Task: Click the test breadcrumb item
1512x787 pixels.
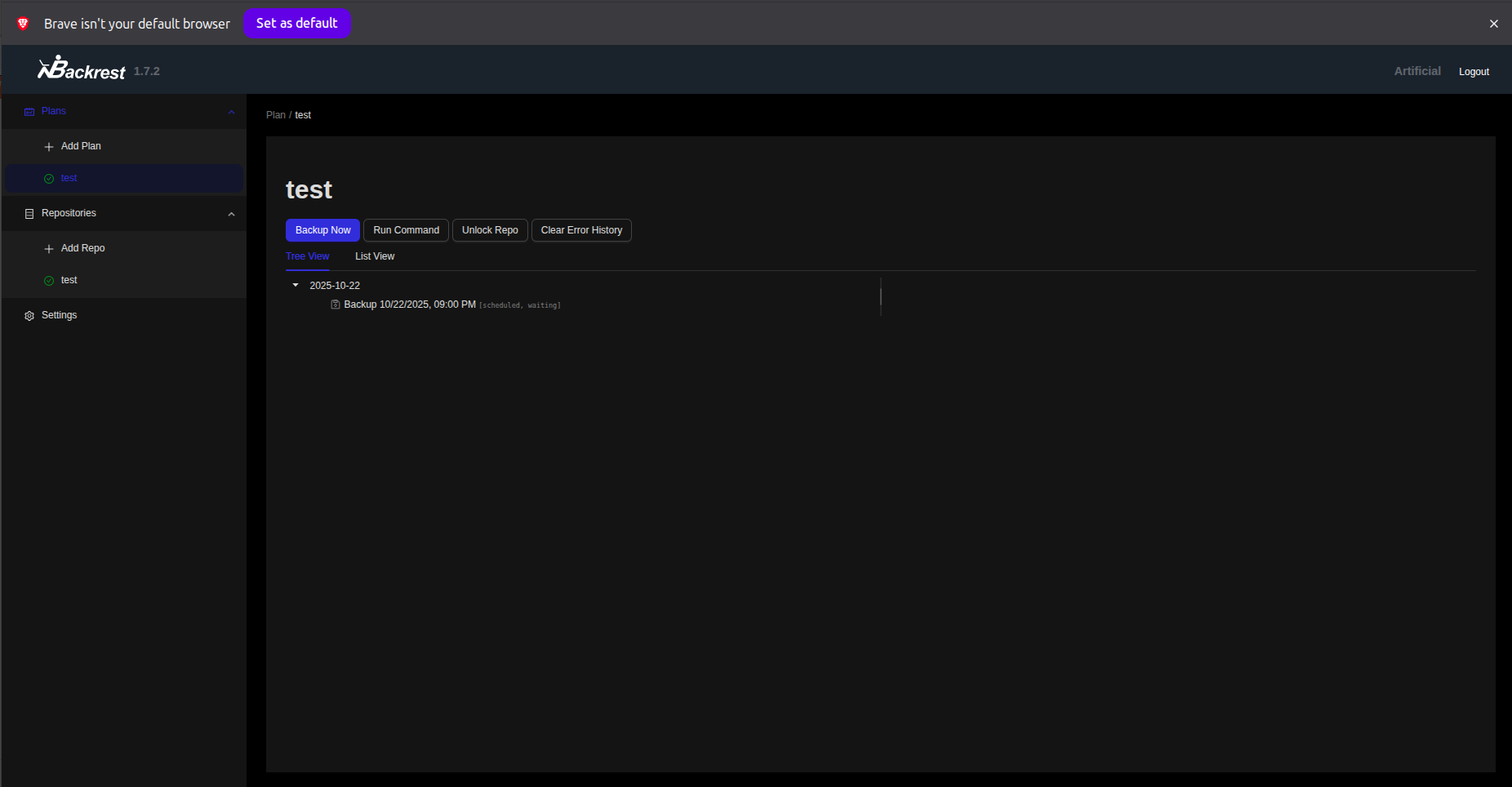Action: (x=303, y=115)
